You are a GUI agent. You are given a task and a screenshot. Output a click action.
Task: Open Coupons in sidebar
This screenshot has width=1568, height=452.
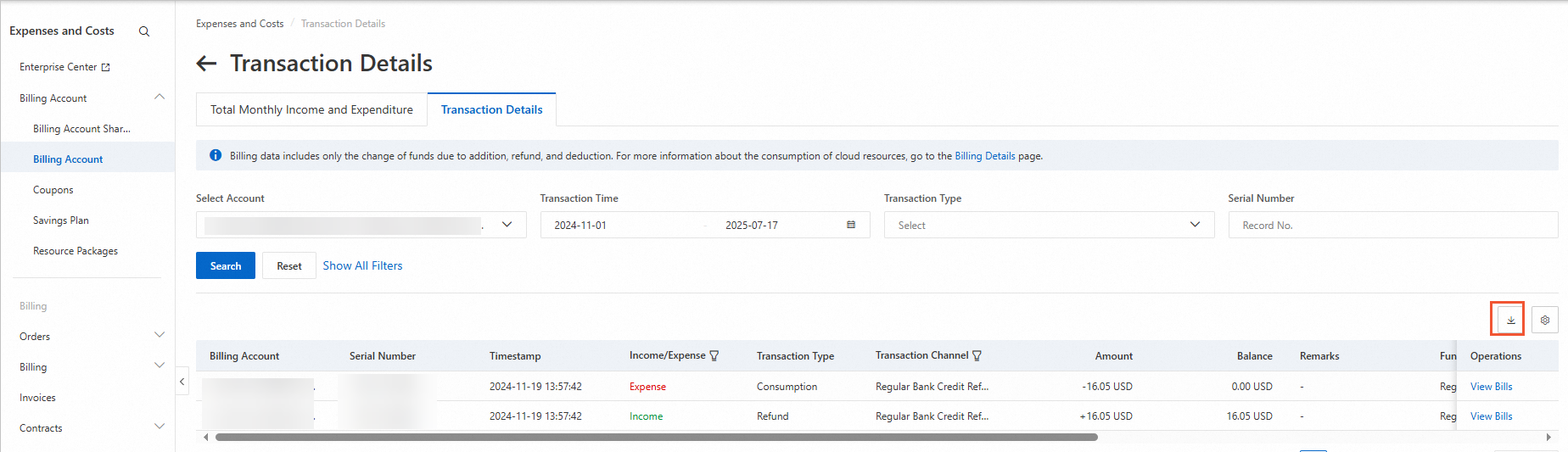(53, 190)
